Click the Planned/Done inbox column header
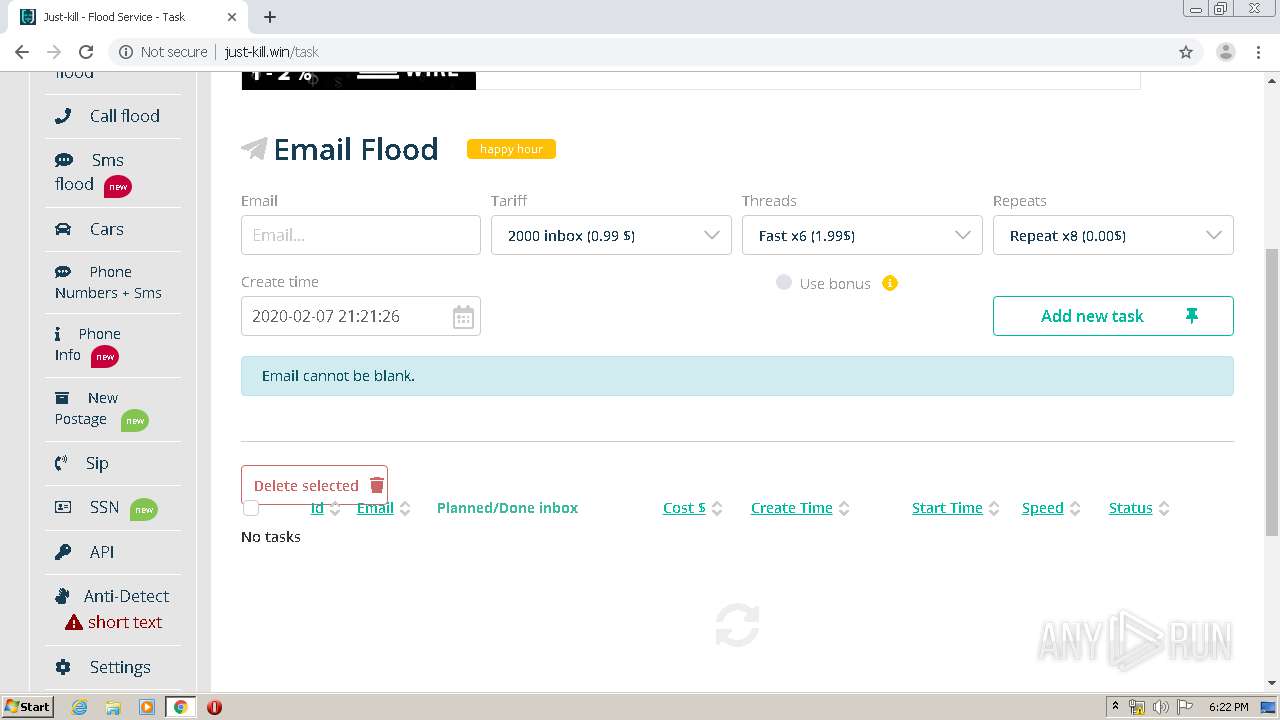This screenshot has height=720, width=1280. pyautogui.click(x=507, y=508)
